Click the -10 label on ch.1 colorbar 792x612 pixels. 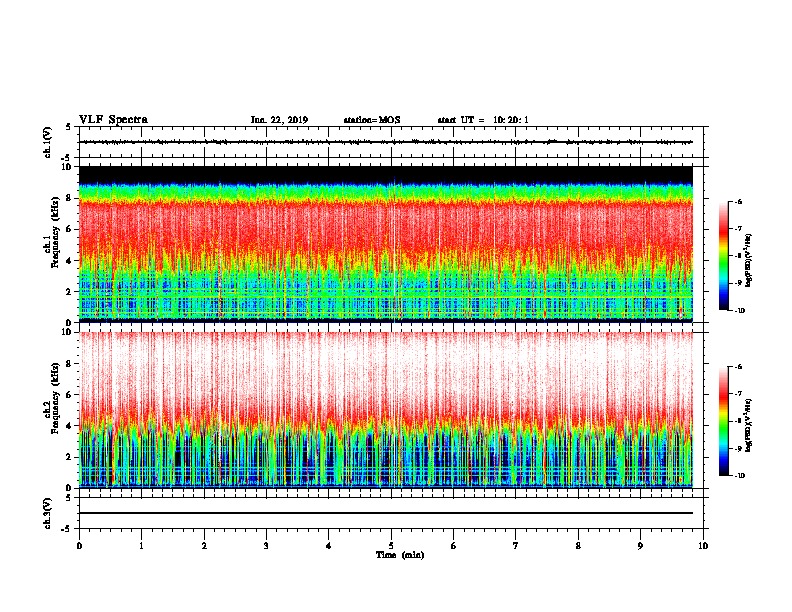[x=739, y=311]
